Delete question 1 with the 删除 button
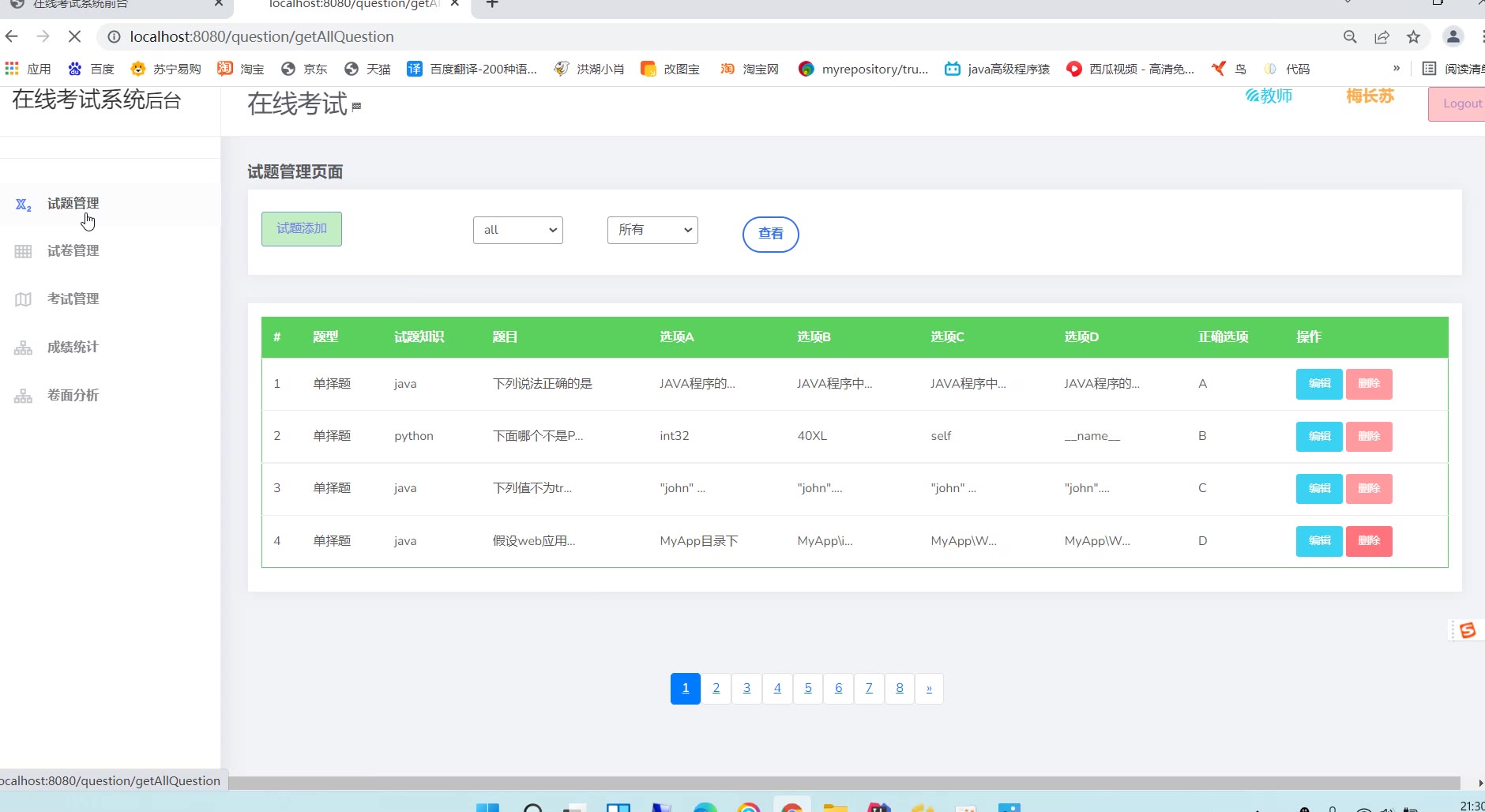Screen dimensions: 1485x812 1369,384
